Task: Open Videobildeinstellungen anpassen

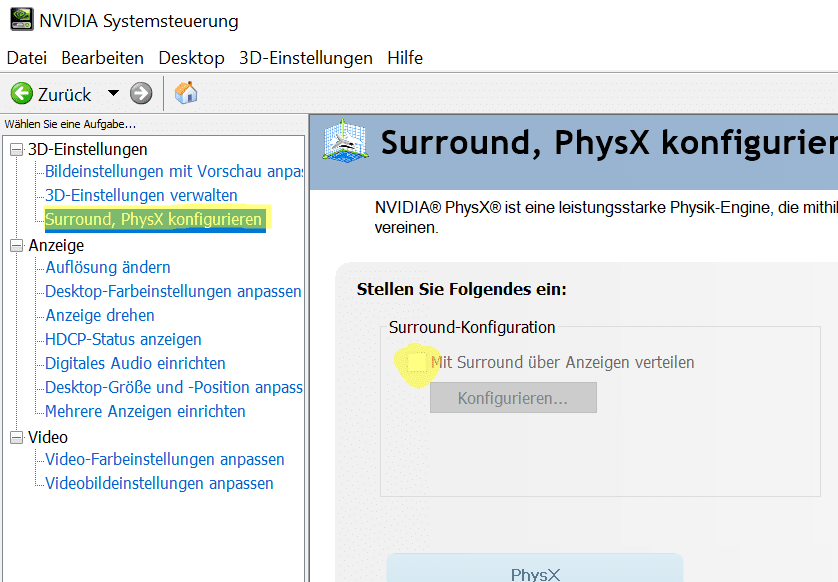Action: [x=159, y=484]
